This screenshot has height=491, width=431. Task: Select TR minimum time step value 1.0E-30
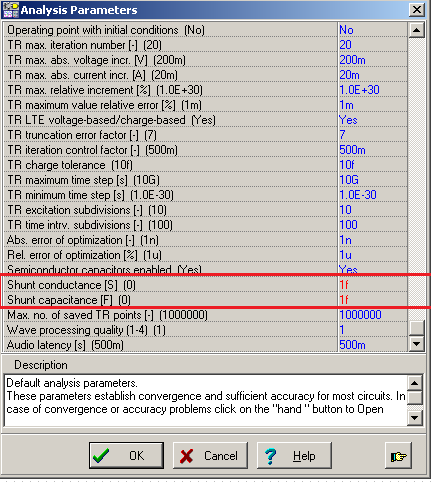358,195
